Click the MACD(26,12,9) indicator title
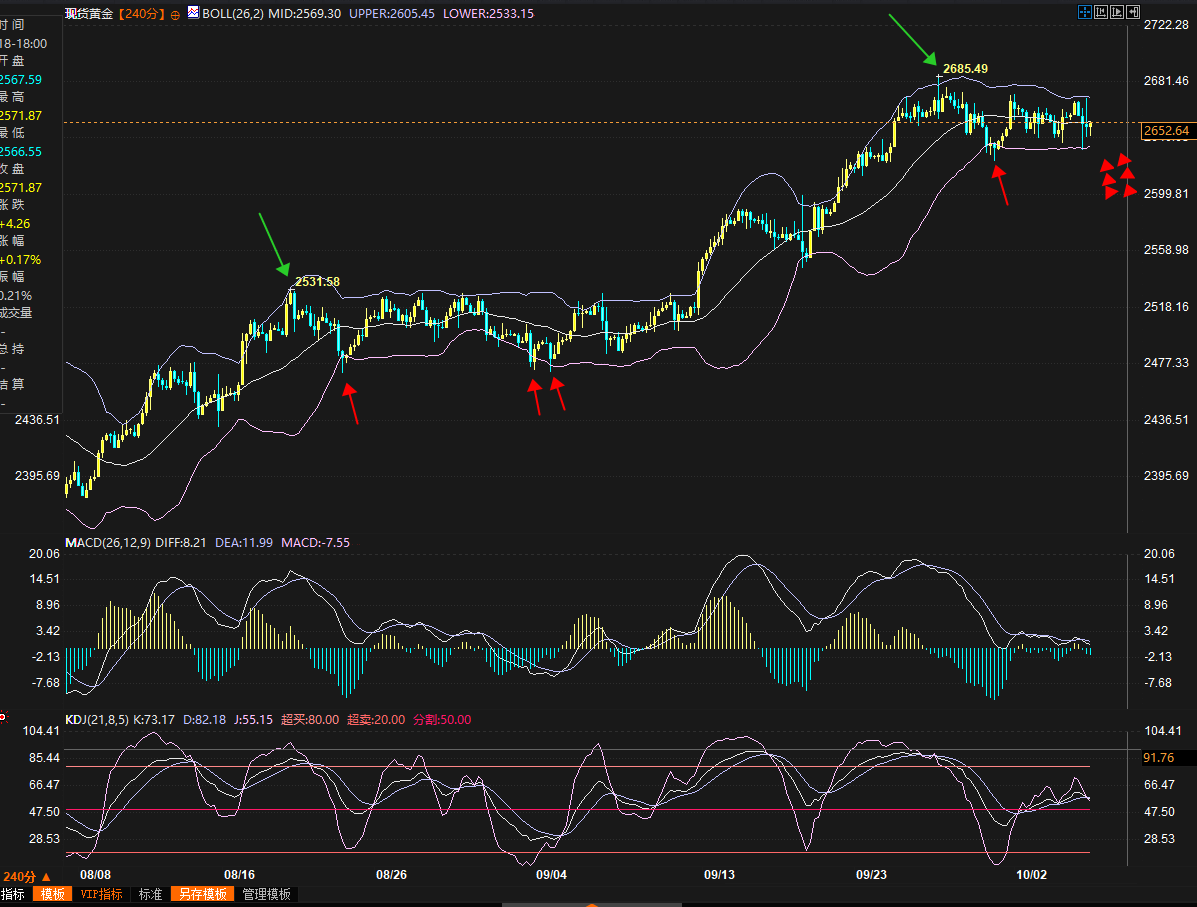Image resolution: width=1197 pixels, height=907 pixels. [109, 543]
